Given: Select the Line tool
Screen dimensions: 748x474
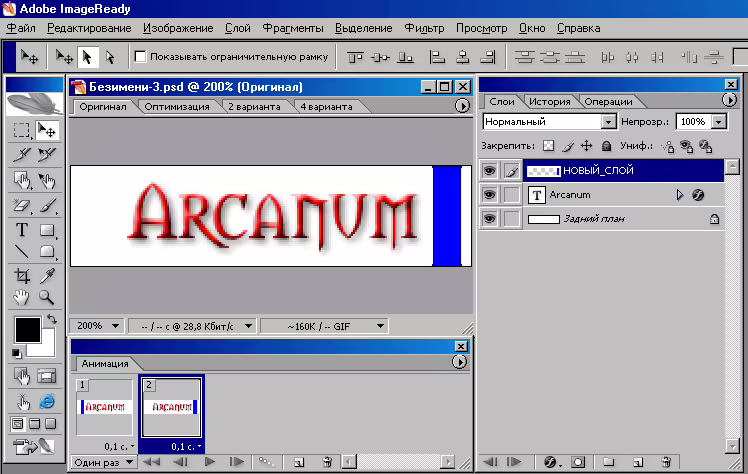Looking at the screenshot, I should (21, 251).
